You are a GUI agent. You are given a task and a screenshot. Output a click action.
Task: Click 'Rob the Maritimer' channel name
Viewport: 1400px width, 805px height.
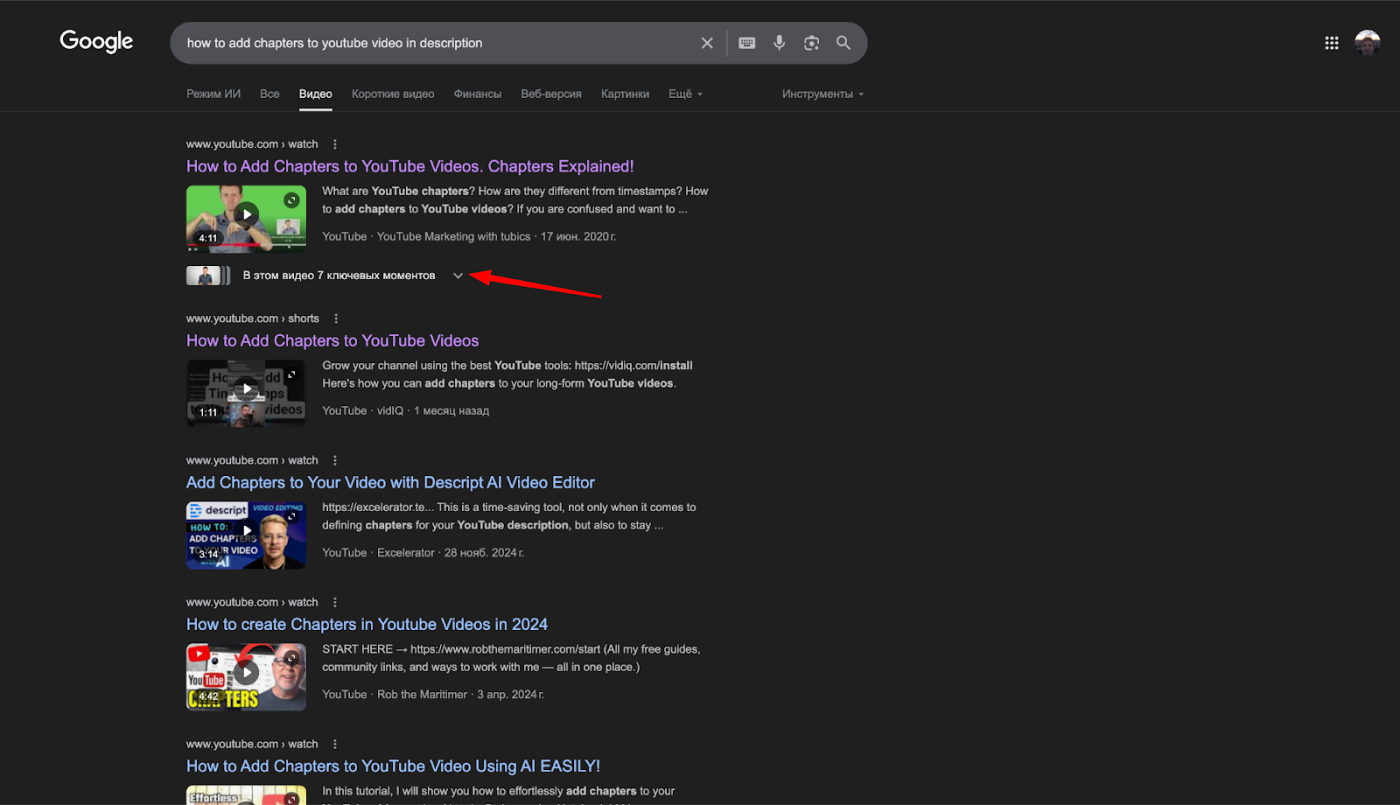(x=422, y=694)
